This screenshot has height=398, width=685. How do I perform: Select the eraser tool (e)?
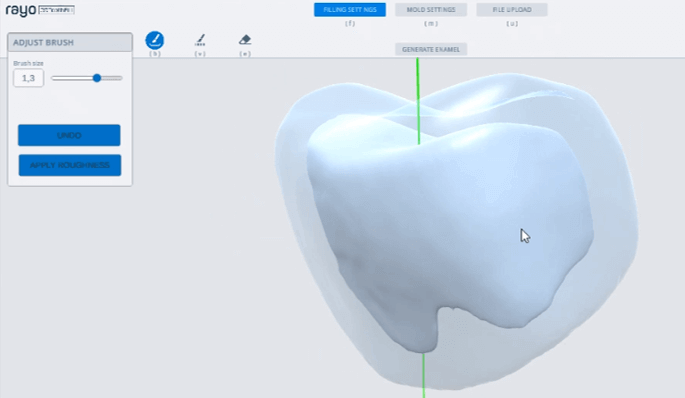tap(245, 40)
